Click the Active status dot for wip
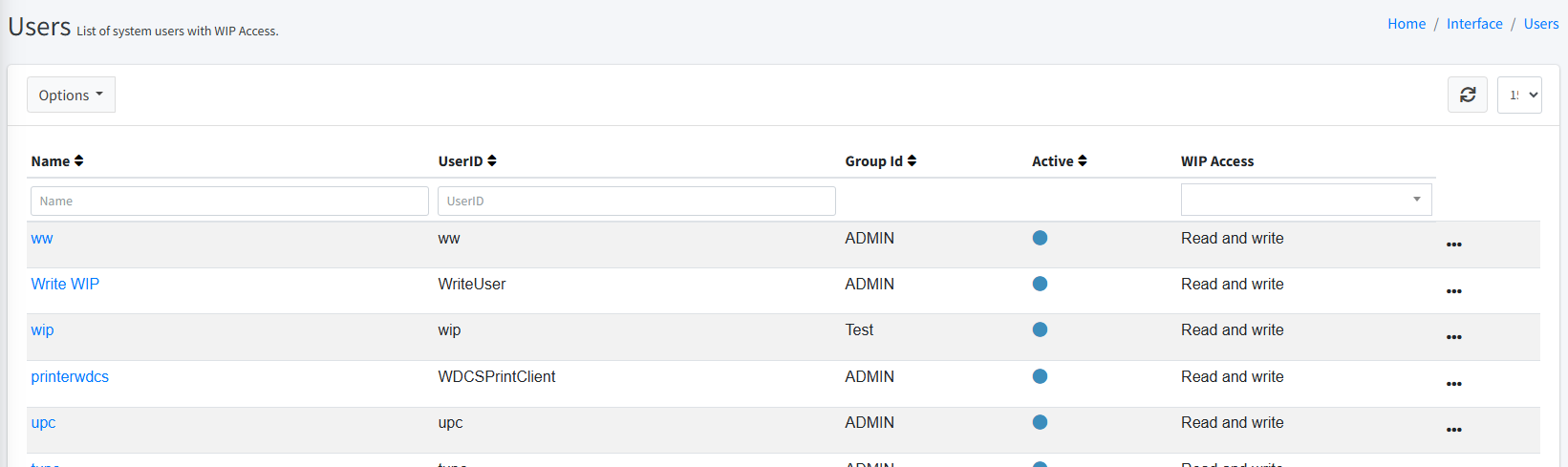1568x467 pixels. tap(1040, 329)
